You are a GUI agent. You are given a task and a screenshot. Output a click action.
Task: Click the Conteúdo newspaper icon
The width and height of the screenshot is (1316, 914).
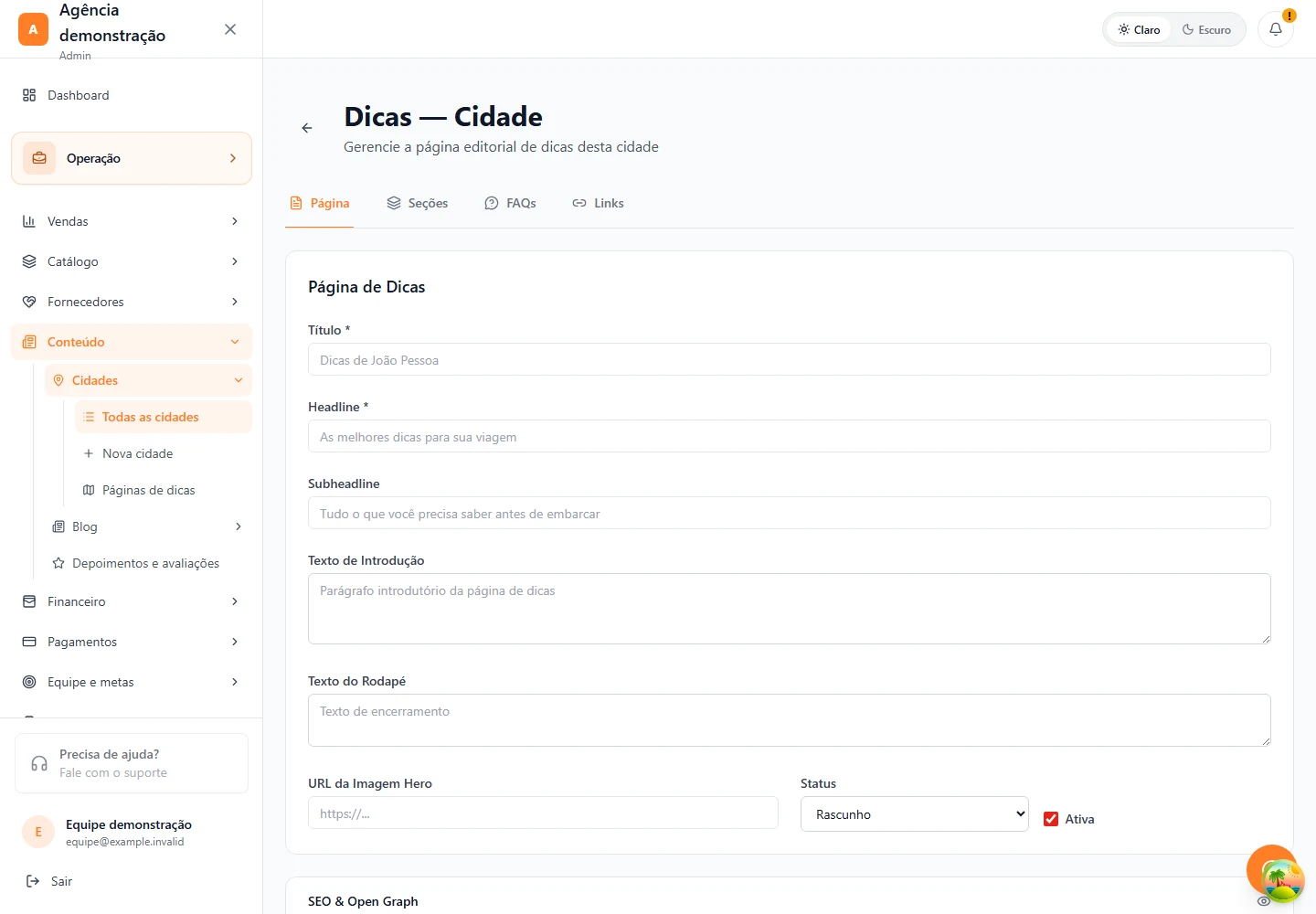(x=29, y=342)
